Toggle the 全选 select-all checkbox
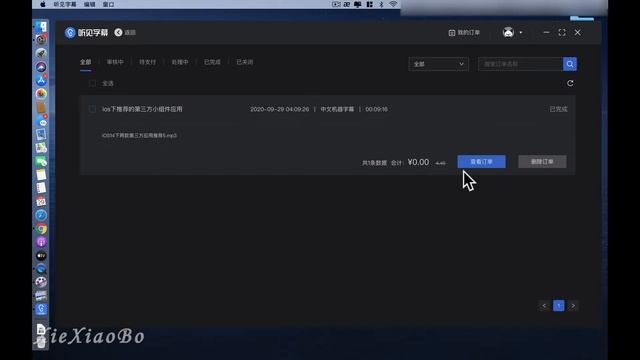This screenshot has height=360, width=640. click(93, 83)
